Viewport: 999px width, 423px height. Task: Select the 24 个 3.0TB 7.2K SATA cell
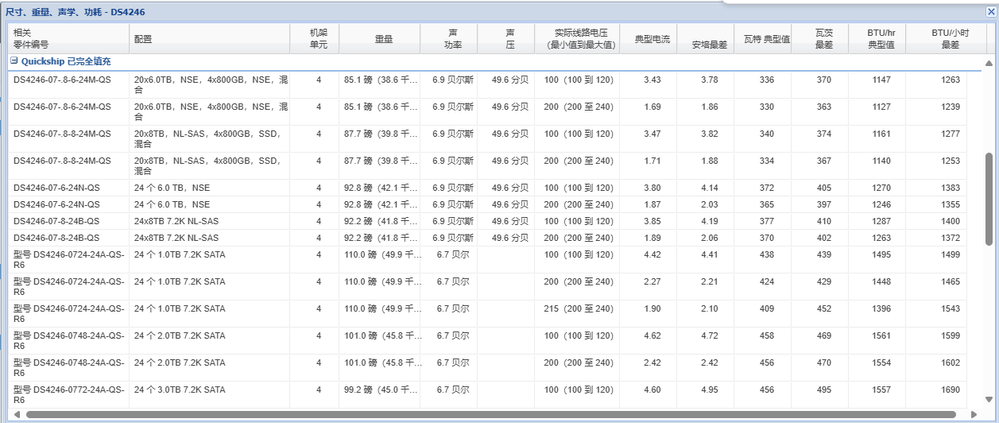click(x=179, y=390)
